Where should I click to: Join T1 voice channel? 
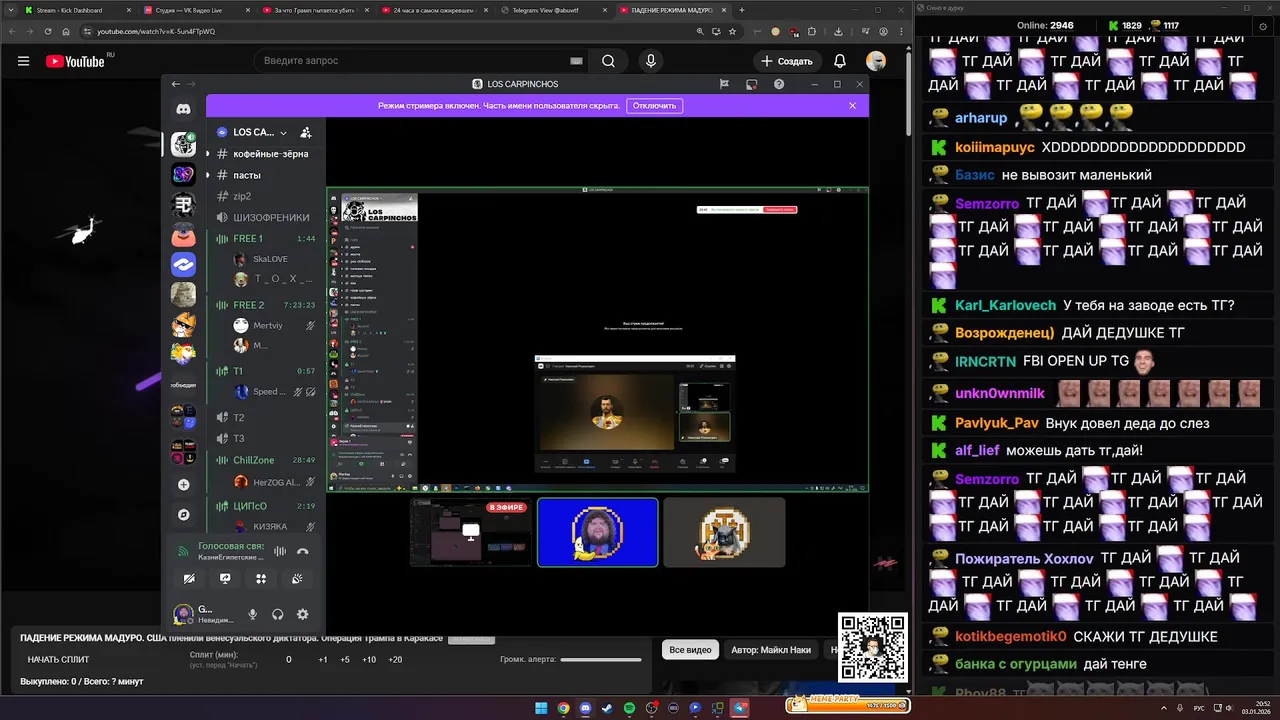[264, 371]
